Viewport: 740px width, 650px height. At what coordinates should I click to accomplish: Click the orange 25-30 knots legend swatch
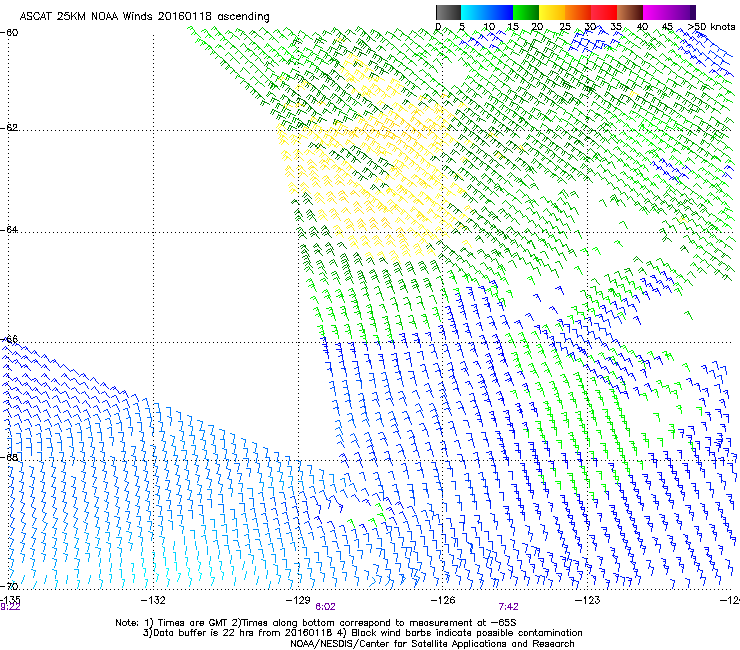pyautogui.click(x=578, y=12)
